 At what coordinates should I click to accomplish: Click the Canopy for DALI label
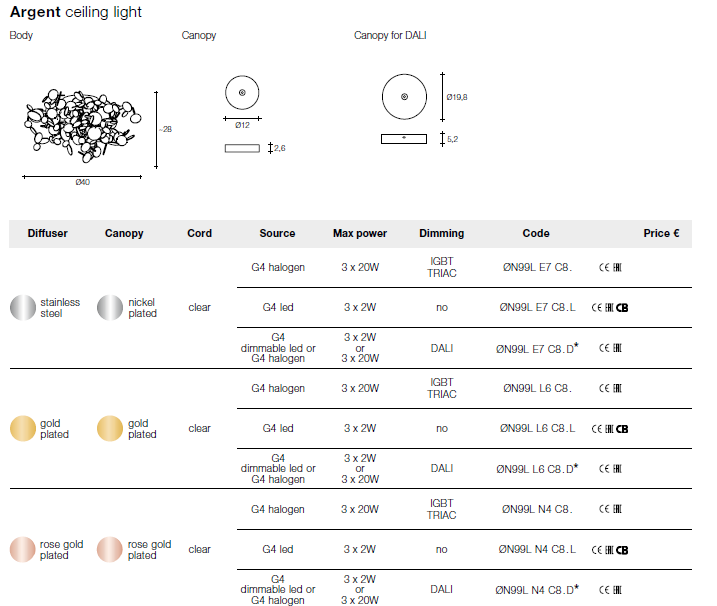390,35
